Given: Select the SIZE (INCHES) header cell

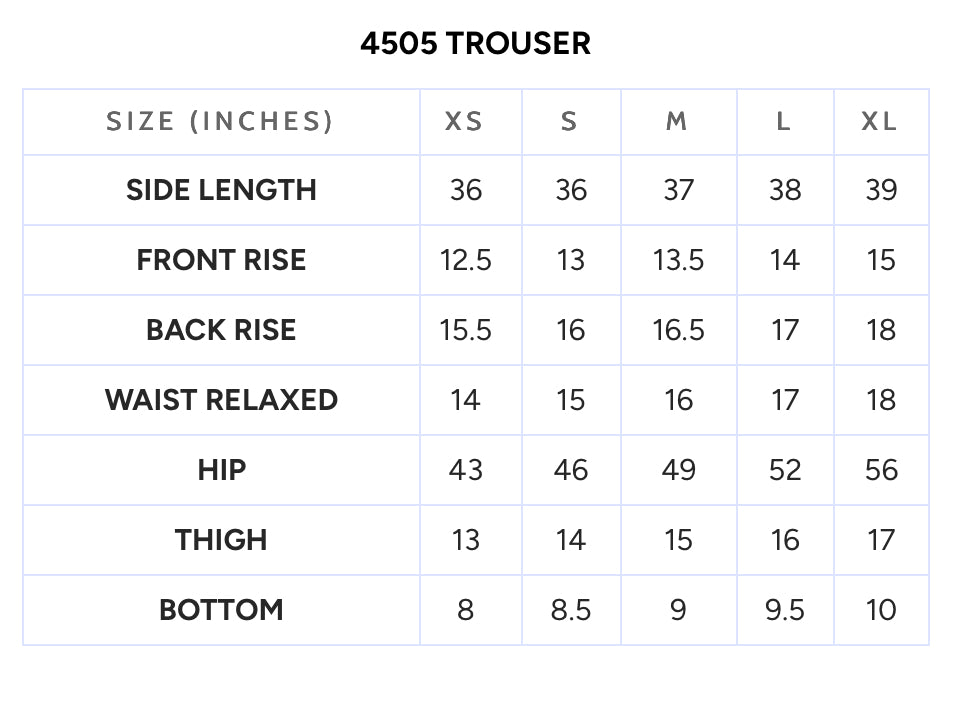Looking at the screenshot, I should pyautogui.click(x=220, y=121).
